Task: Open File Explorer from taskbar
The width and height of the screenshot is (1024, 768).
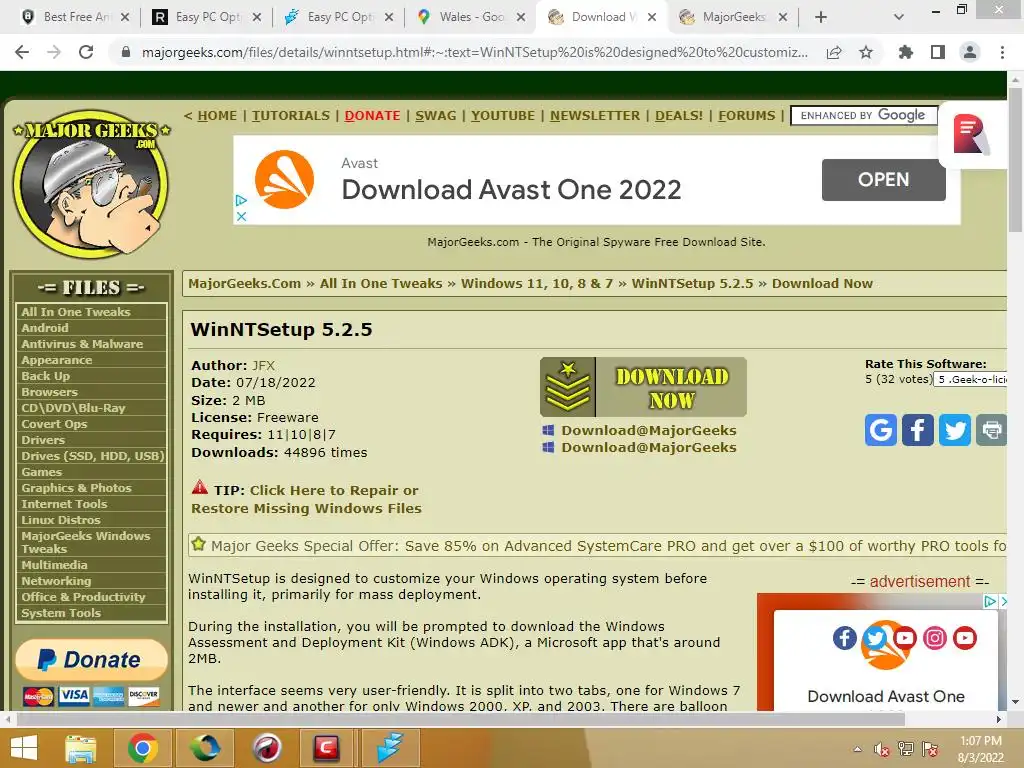Action: pos(81,748)
